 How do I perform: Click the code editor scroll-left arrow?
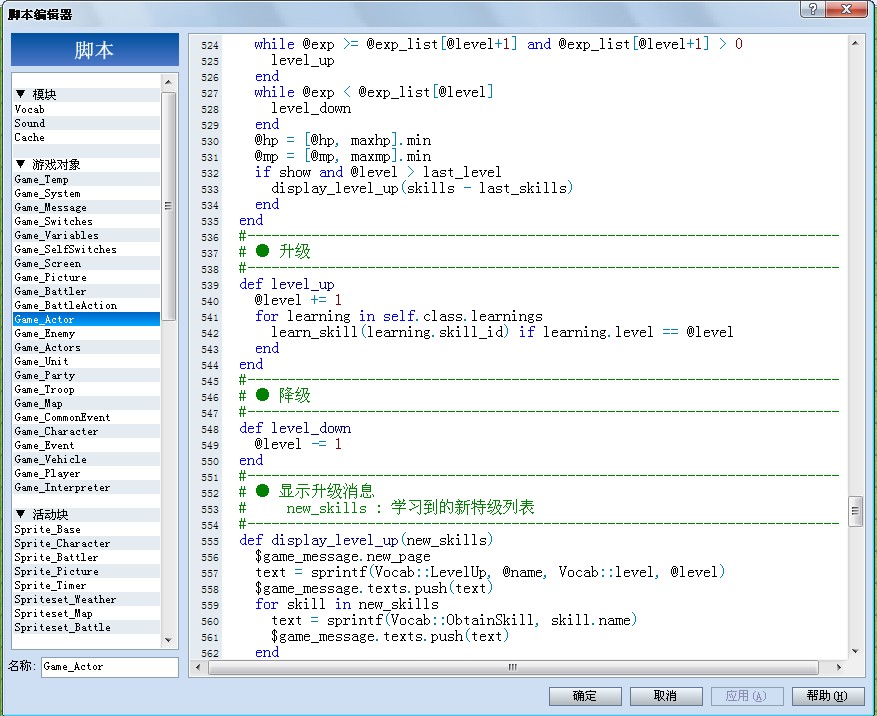pos(198,667)
